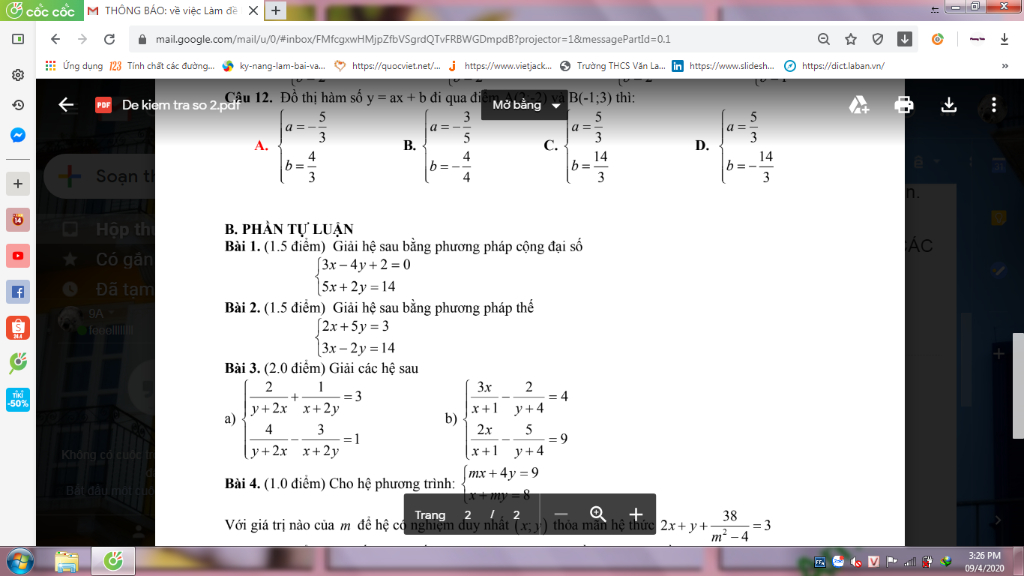Screen dimensions: 1024x576
Task: Open a new browser tab
Action: pos(275,10)
